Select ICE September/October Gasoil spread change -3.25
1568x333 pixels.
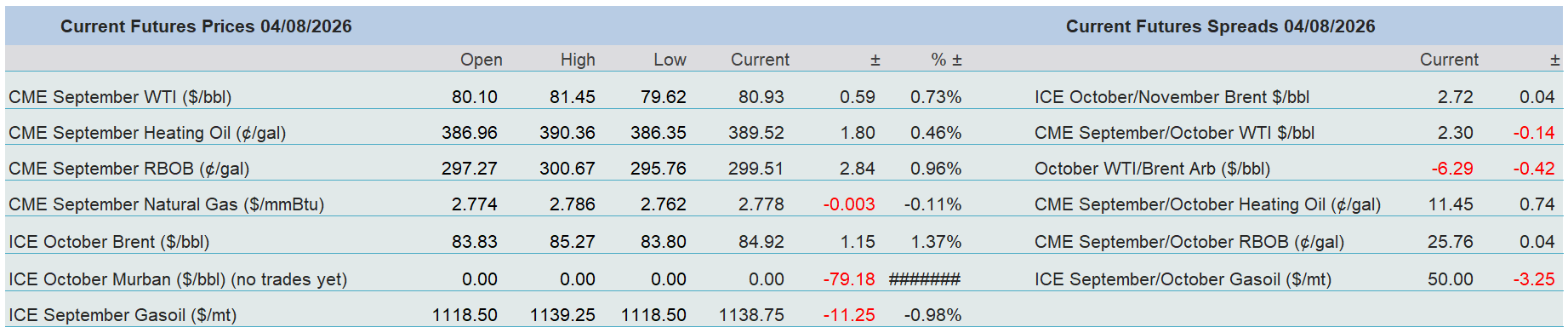(1534, 279)
